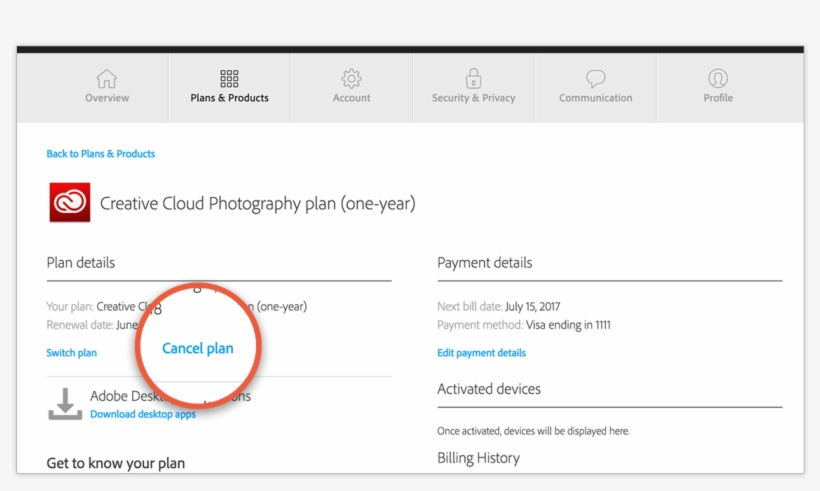Click the Billing History heading
The height and width of the screenshot is (491, 820).
(479, 458)
